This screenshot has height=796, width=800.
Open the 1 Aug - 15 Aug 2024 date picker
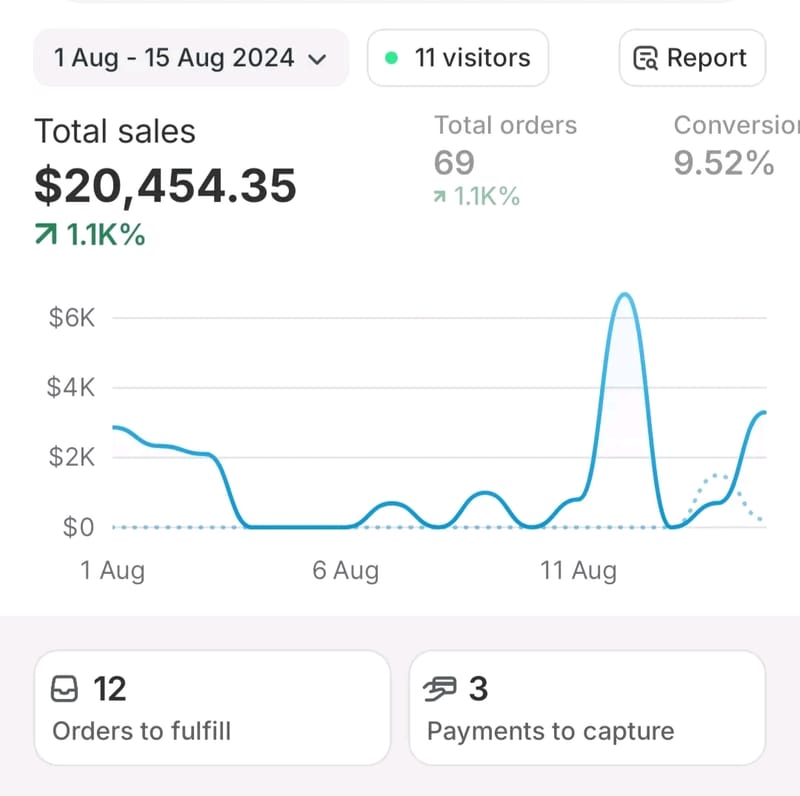pyautogui.click(x=175, y=58)
